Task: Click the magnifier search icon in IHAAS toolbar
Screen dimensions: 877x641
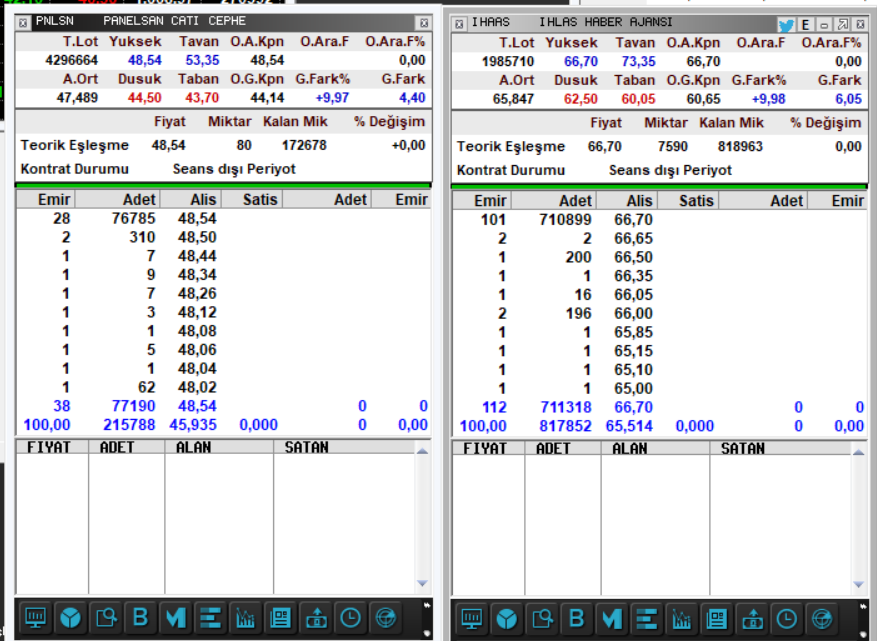Action: 542,619
